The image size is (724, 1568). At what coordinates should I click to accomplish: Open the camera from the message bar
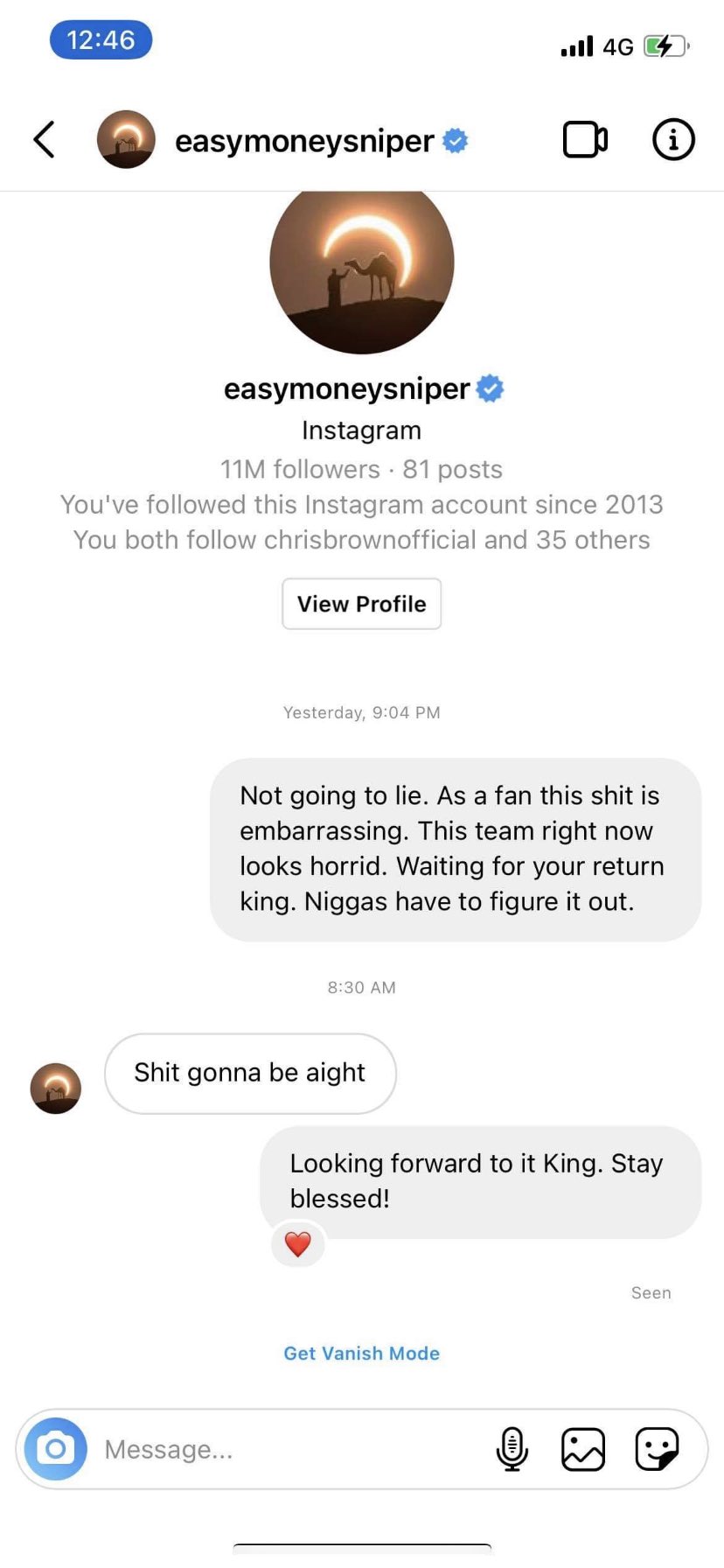(56, 1449)
